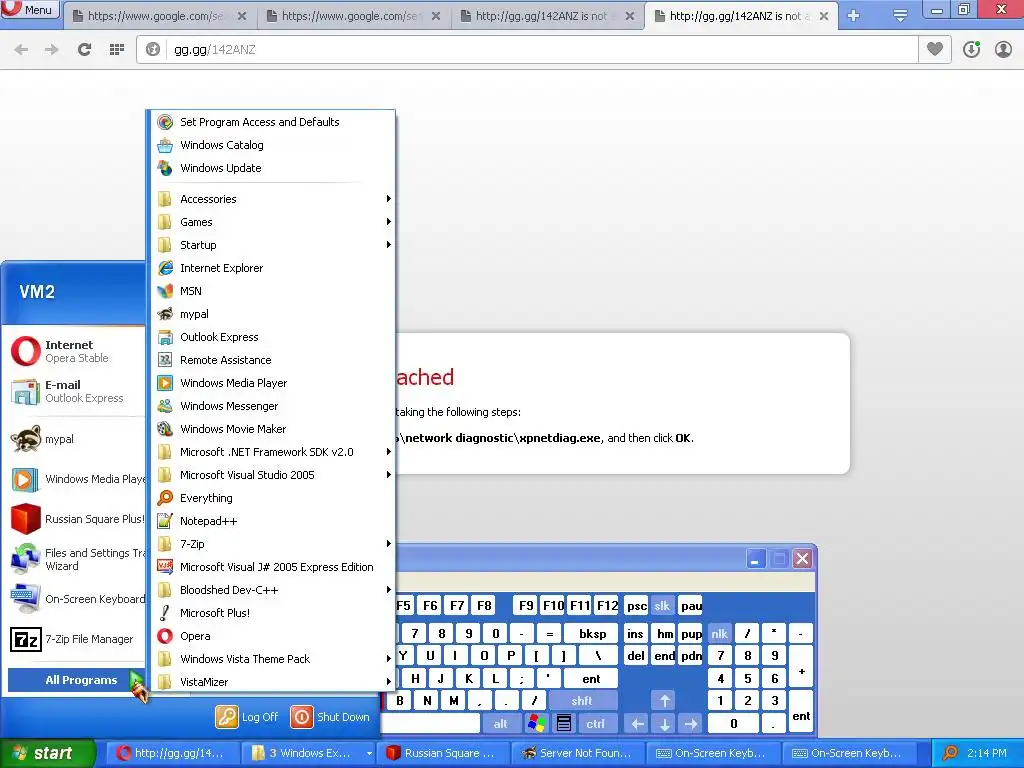
Task: Open Opera speed dial grid
Action: (x=117, y=49)
